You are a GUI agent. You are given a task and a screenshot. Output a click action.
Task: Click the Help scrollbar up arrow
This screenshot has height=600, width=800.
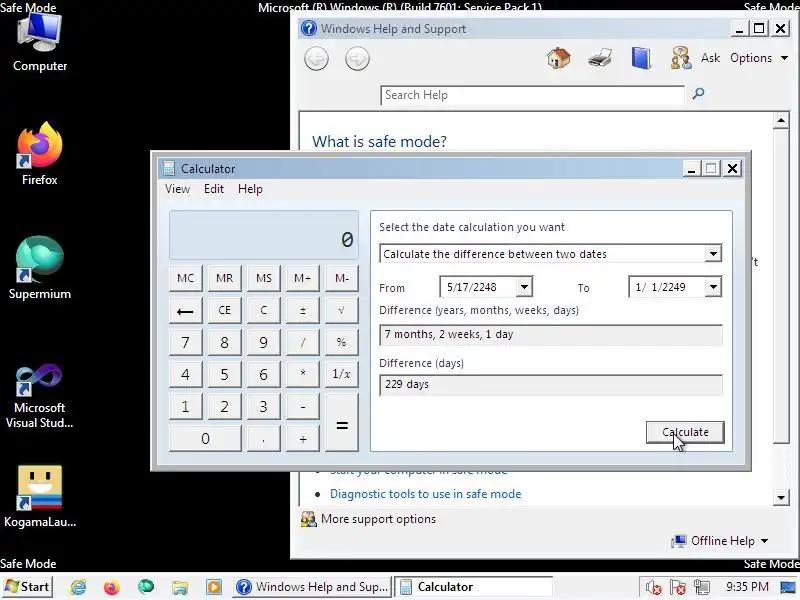click(x=781, y=120)
